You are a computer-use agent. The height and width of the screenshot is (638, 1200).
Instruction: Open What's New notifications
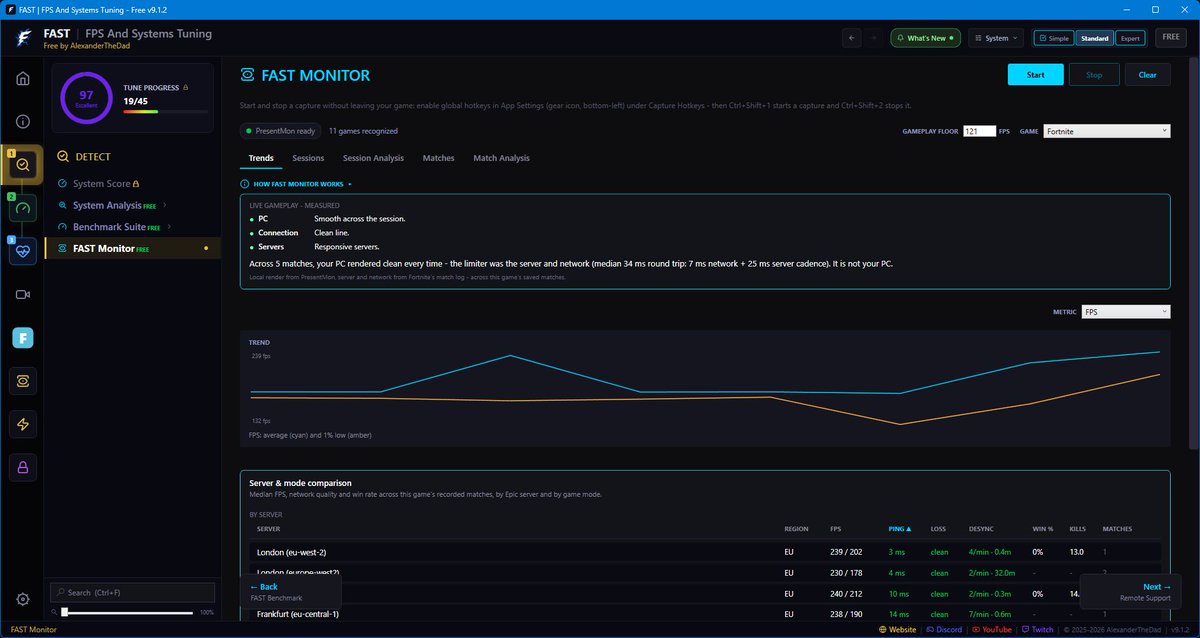click(925, 38)
